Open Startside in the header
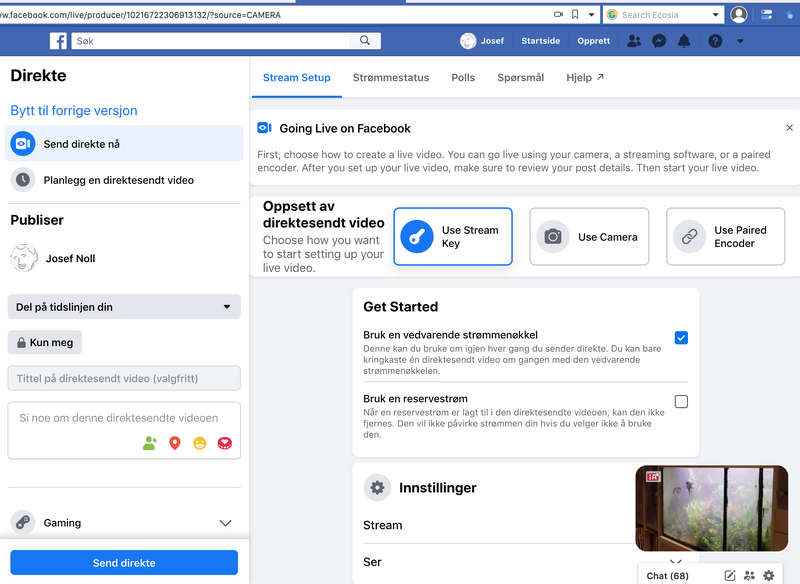Image resolution: width=800 pixels, height=584 pixels. [540, 41]
